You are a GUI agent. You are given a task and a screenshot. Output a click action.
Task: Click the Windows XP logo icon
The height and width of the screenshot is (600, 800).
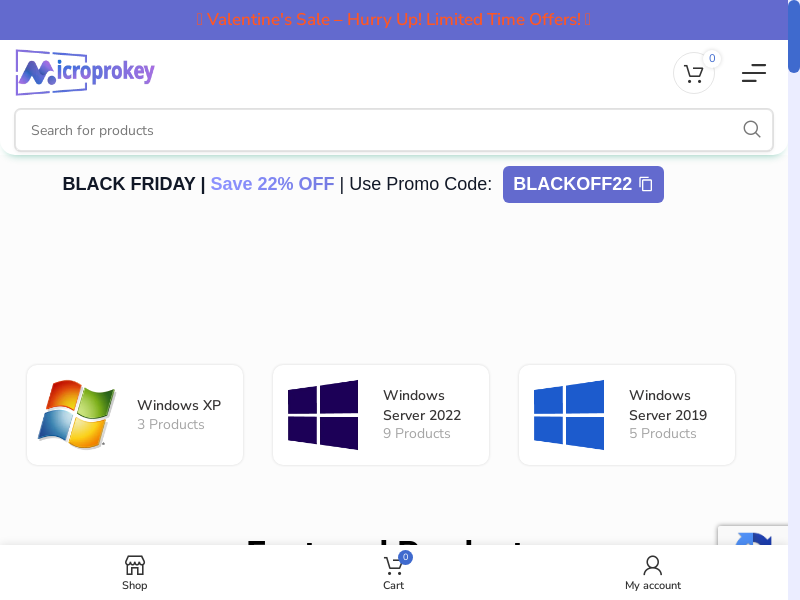(76, 415)
